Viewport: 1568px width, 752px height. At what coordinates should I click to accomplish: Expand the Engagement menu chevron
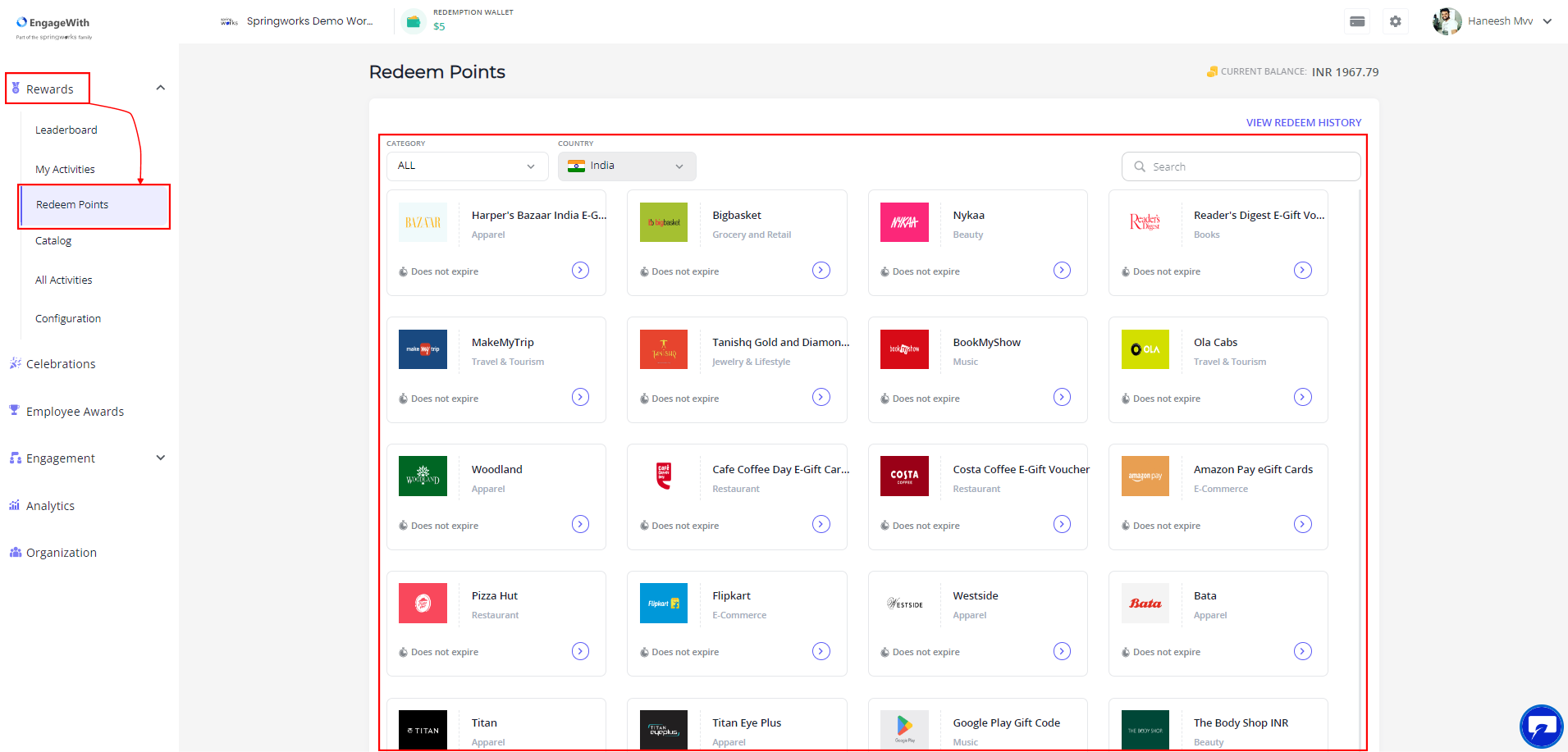pos(161,458)
